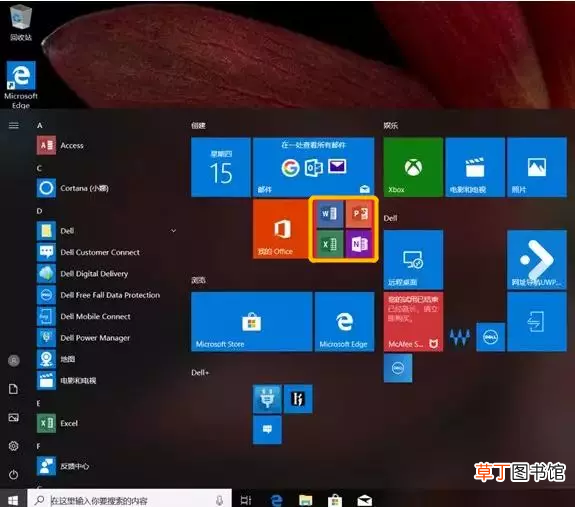Click the microphone icon in search box
This screenshot has width=575, height=507.
tap(219, 500)
